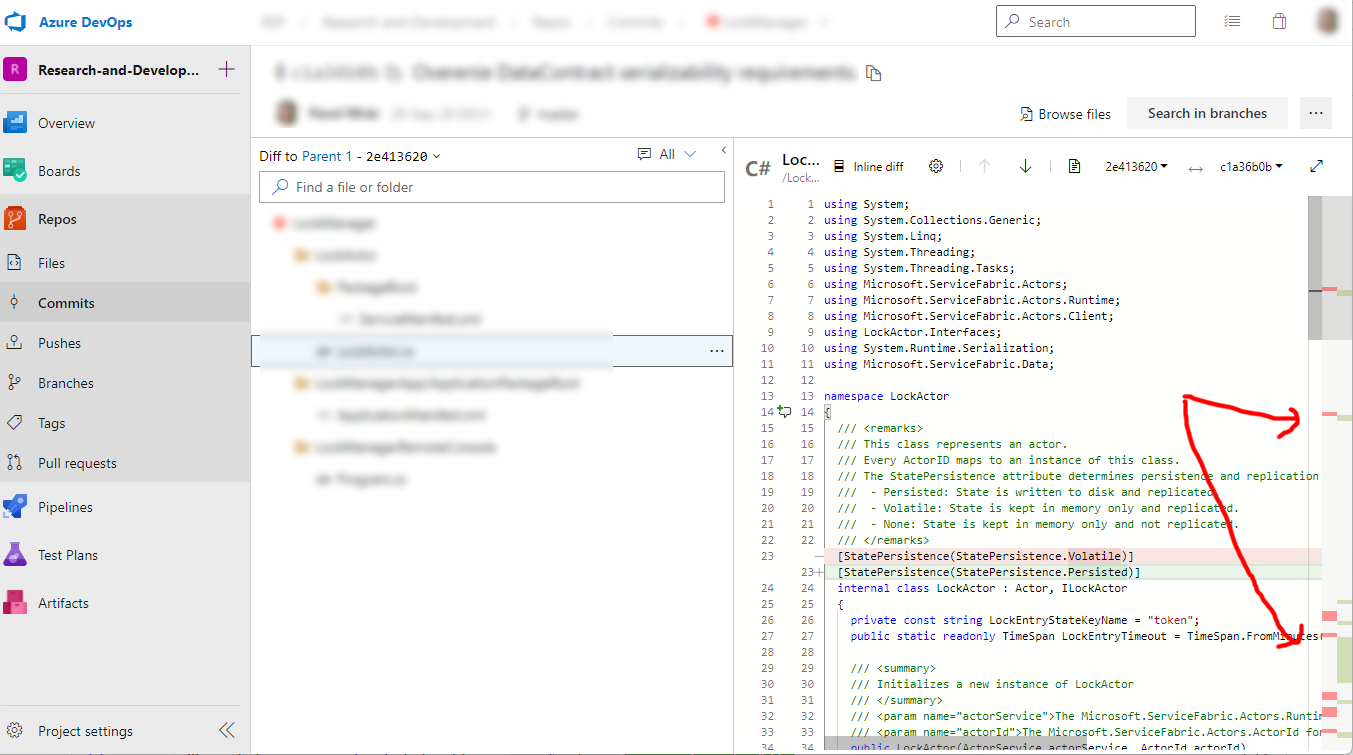
Task: Click in the Find a file or folder field
Action: click(x=492, y=186)
